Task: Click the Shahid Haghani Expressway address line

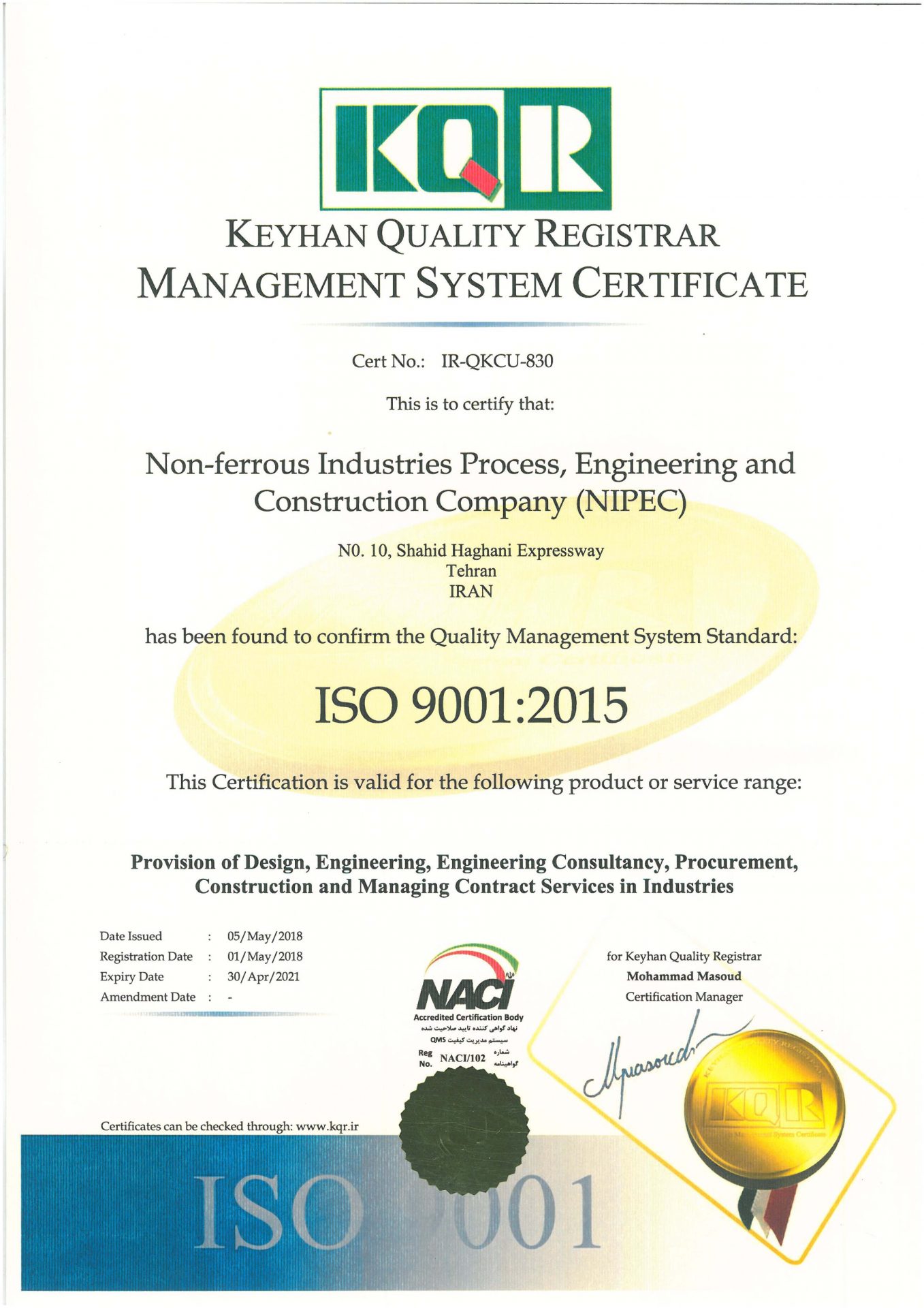Action: [x=471, y=550]
